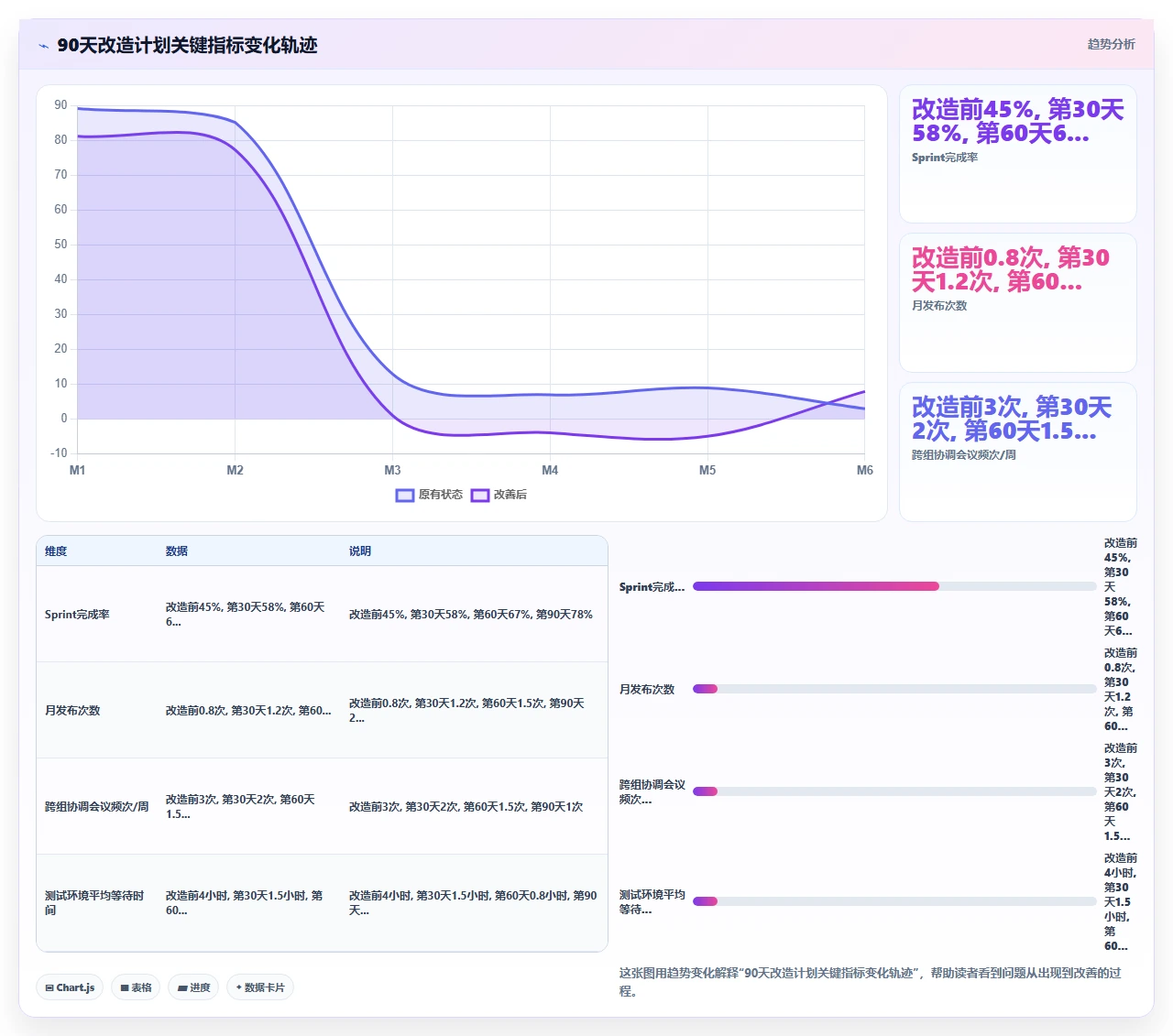
Task: Click the 测试环境平均等待 progress bar
Action: (x=894, y=901)
